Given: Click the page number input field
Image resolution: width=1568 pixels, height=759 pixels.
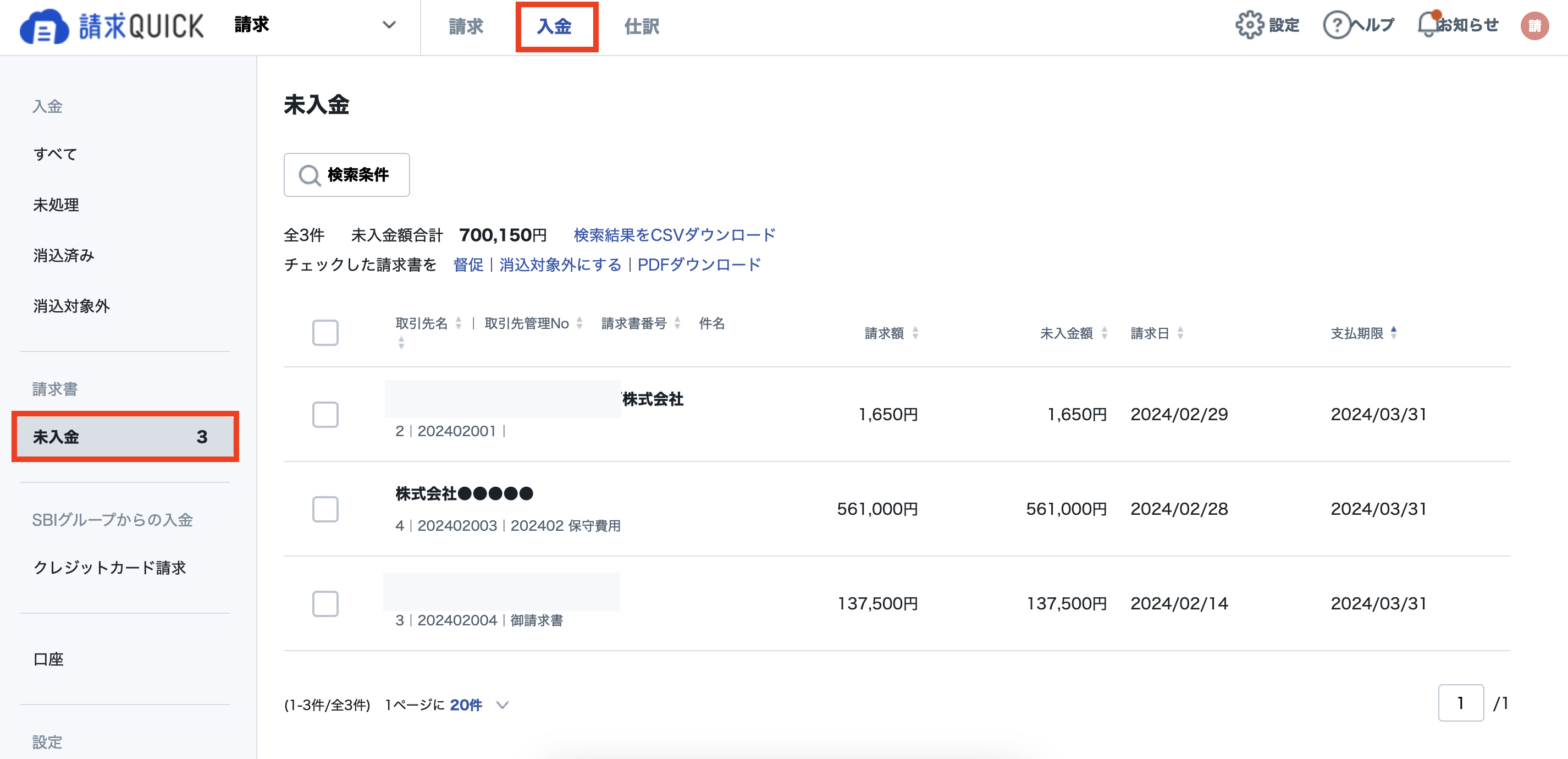Looking at the screenshot, I should (x=1461, y=702).
